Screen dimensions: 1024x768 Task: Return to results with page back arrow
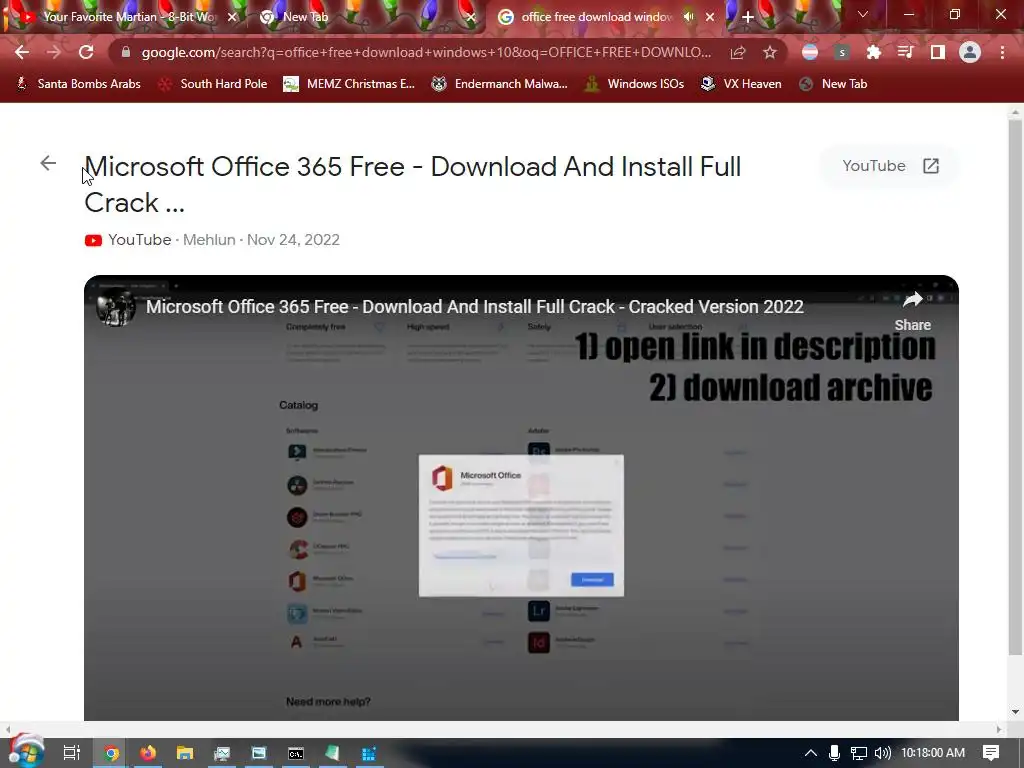point(48,163)
